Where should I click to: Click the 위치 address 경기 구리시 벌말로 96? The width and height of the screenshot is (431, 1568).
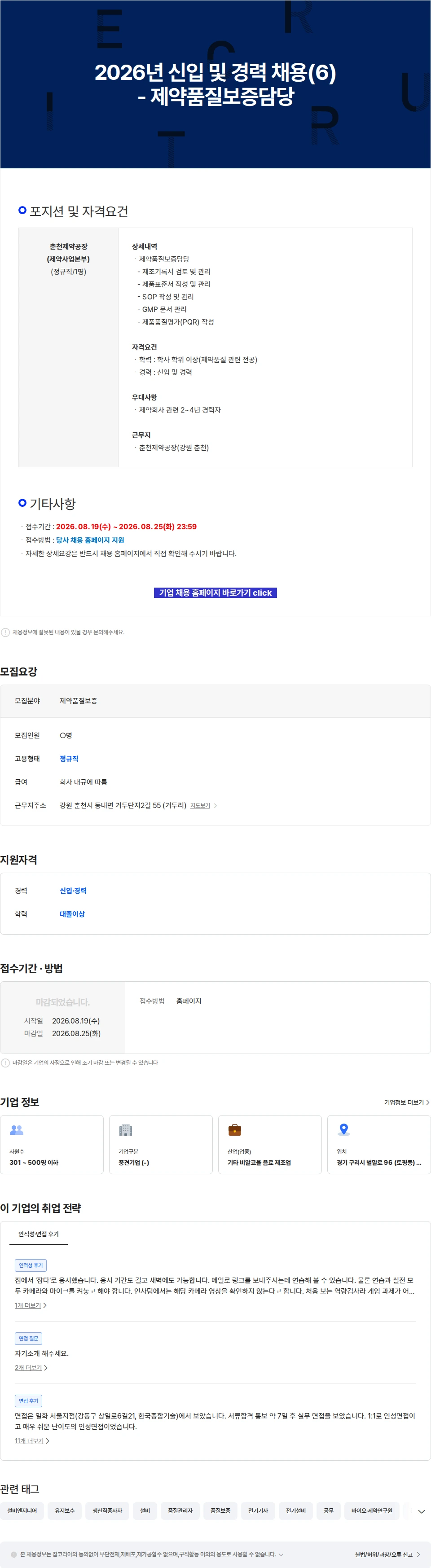(378, 1163)
